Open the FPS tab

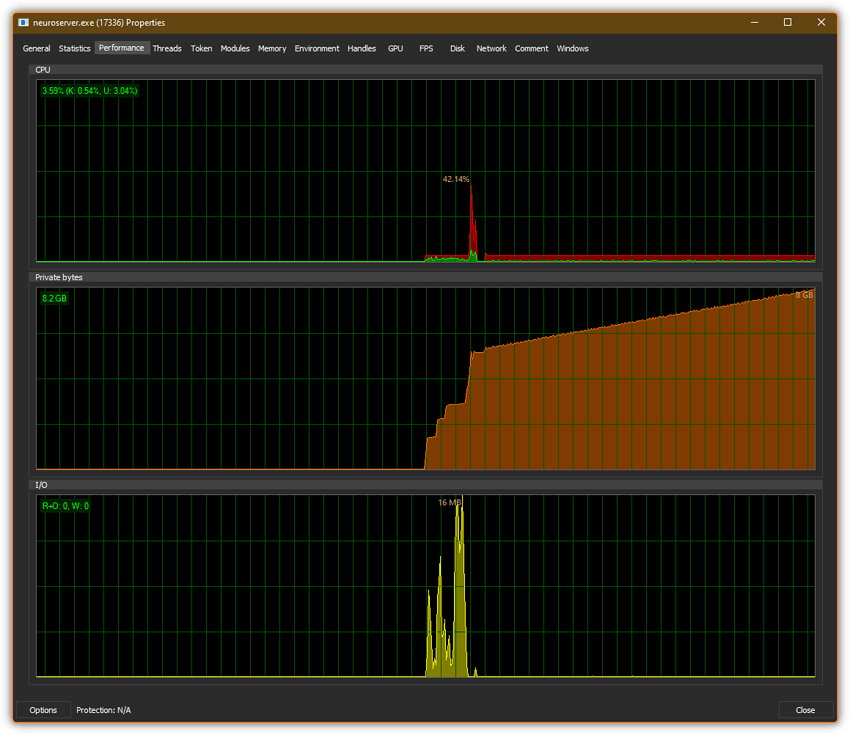pyautogui.click(x=426, y=48)
